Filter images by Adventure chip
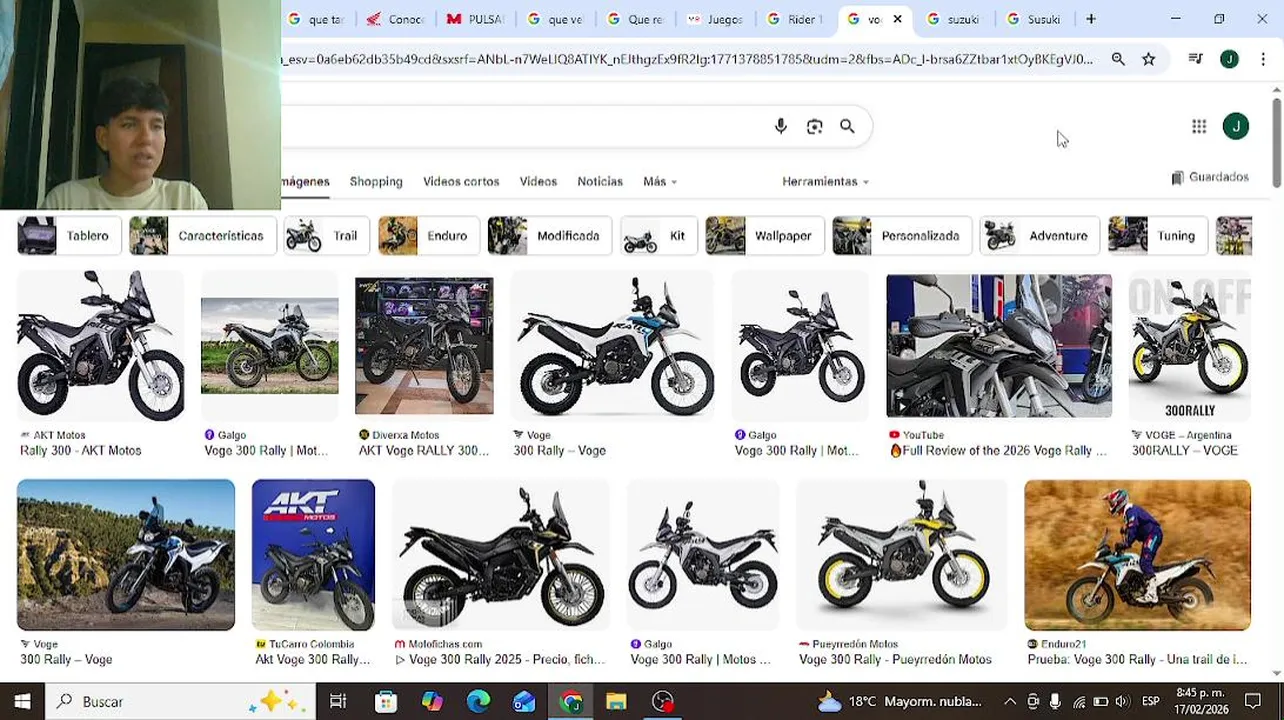The image size is (1284, 720). click(x=1040, y=236)
